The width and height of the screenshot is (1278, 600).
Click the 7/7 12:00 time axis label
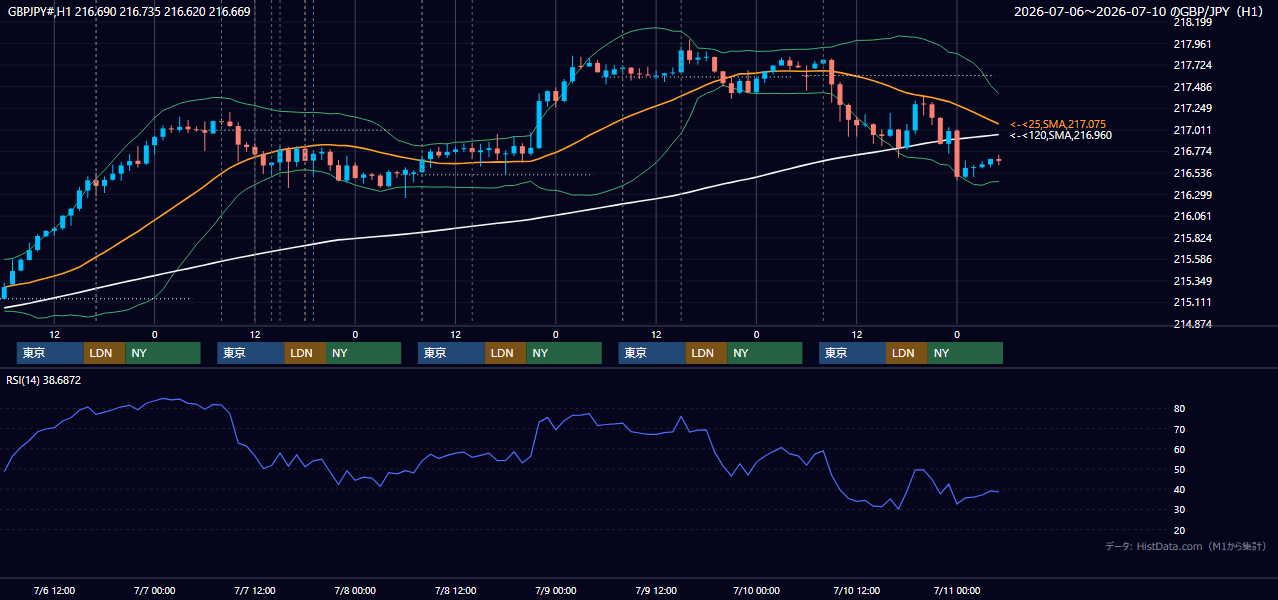[254, 590]
